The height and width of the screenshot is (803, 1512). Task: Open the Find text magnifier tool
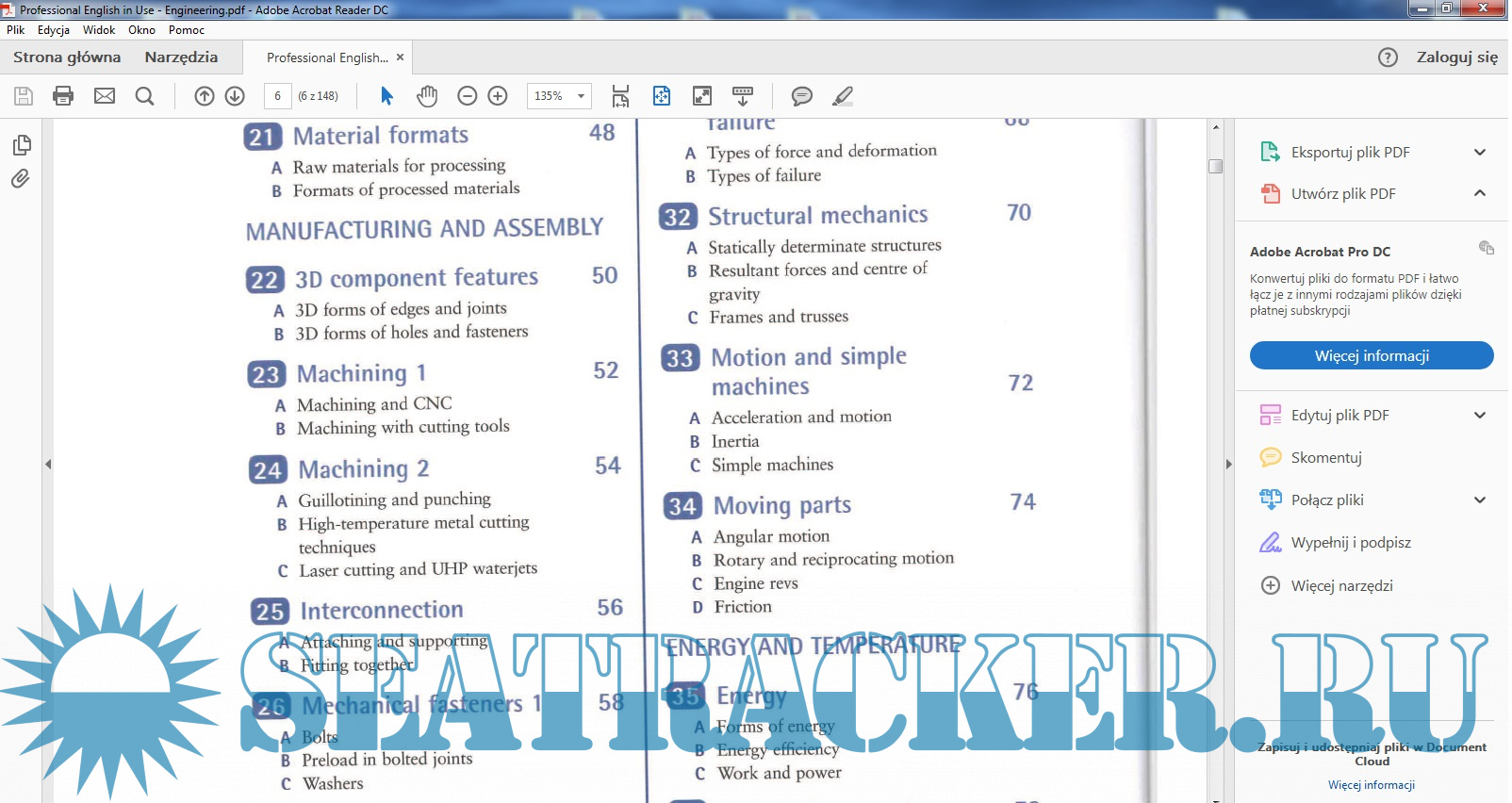coord(144,96)
